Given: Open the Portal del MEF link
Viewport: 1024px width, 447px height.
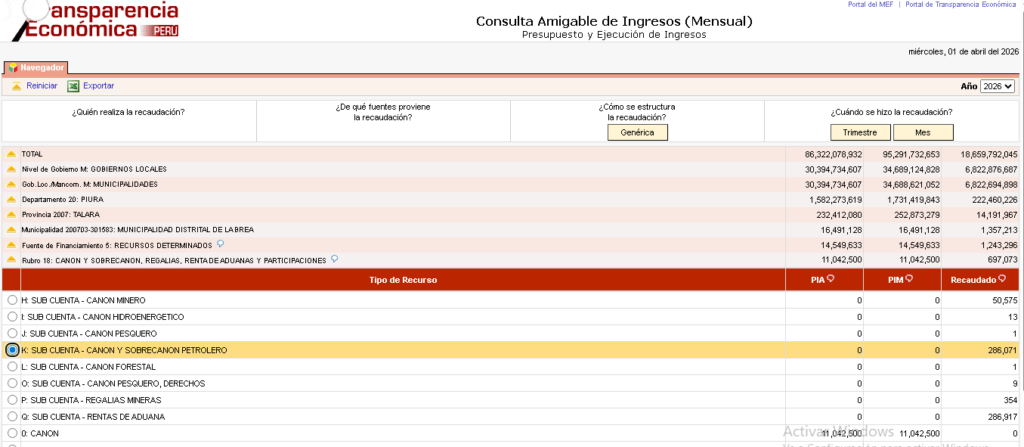Looking at the screenshot, I should coord(868,5).
